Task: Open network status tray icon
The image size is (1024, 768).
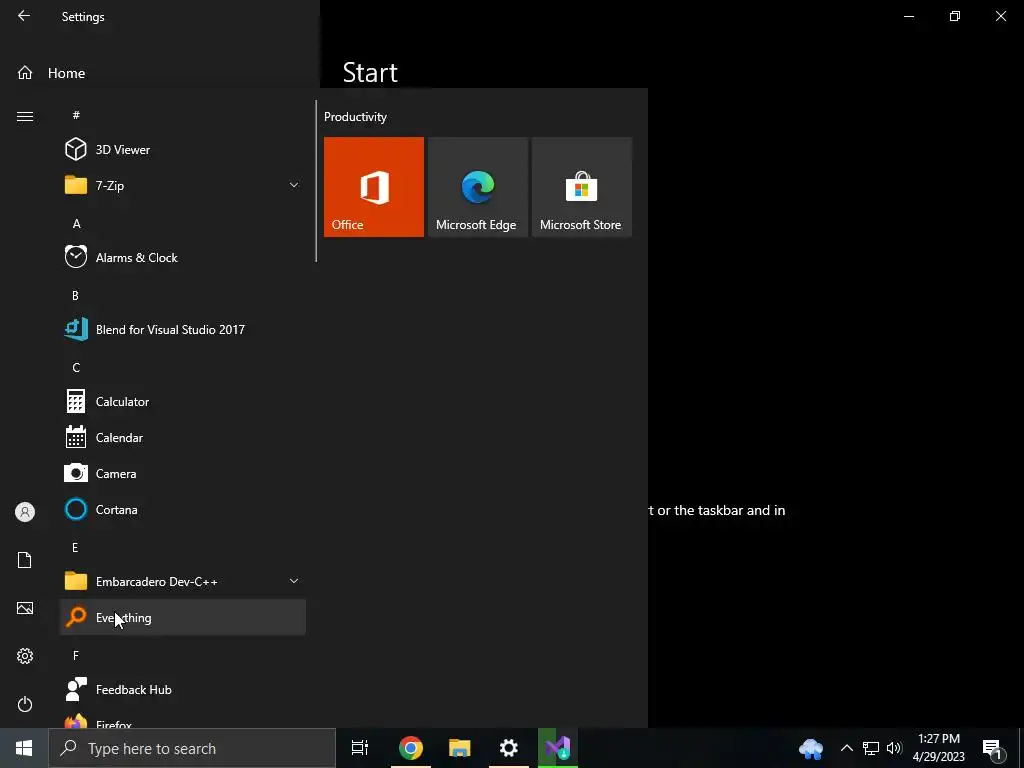Action: pos(871,748)
